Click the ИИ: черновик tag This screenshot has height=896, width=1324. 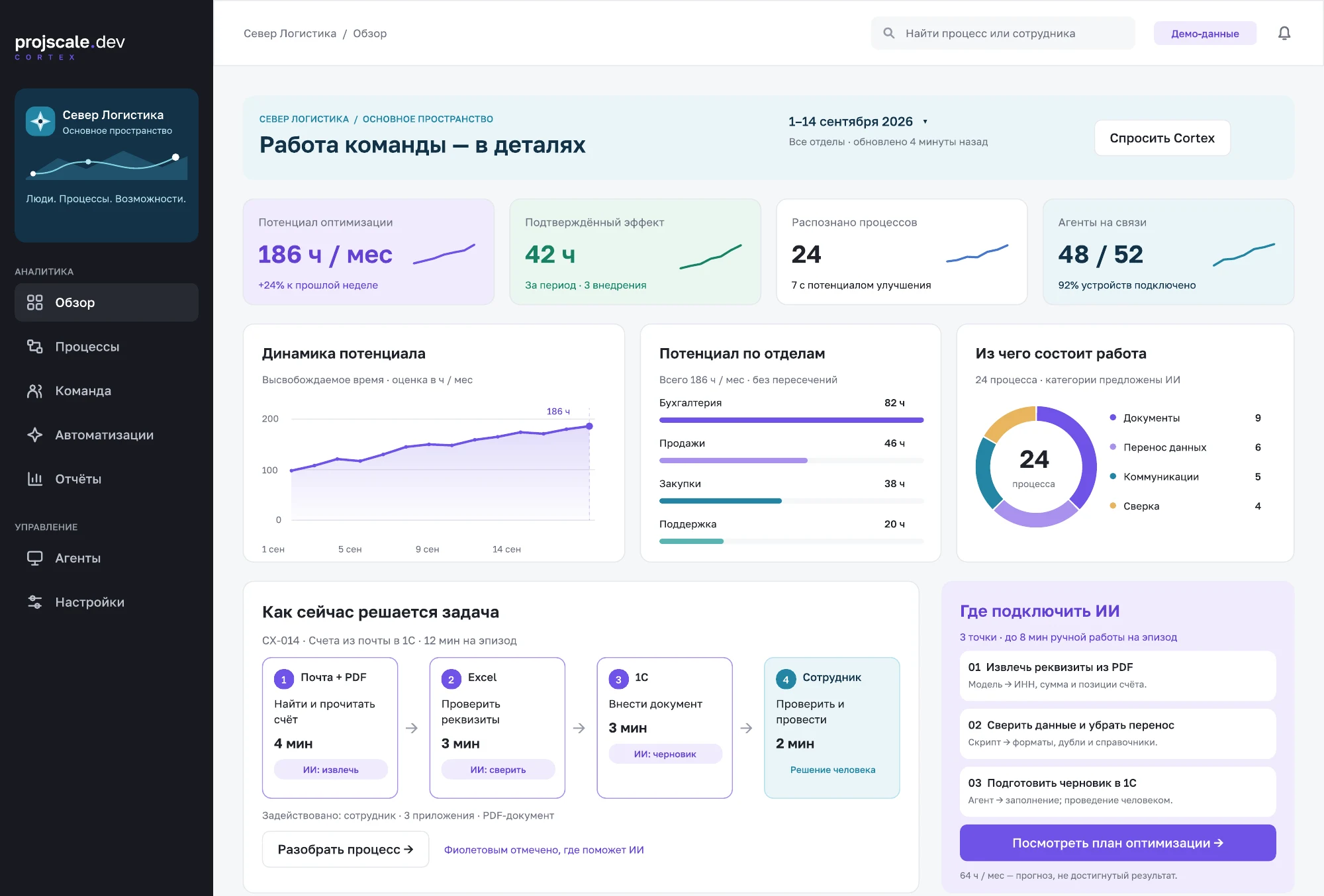665,754
